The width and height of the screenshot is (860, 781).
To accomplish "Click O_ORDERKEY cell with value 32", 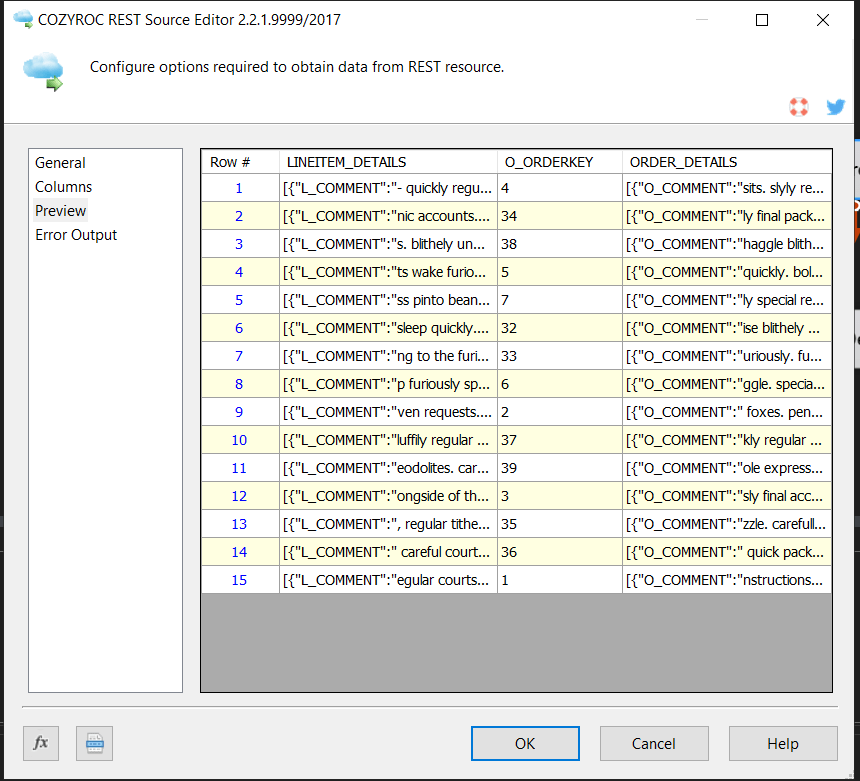I will click(560, 328).
